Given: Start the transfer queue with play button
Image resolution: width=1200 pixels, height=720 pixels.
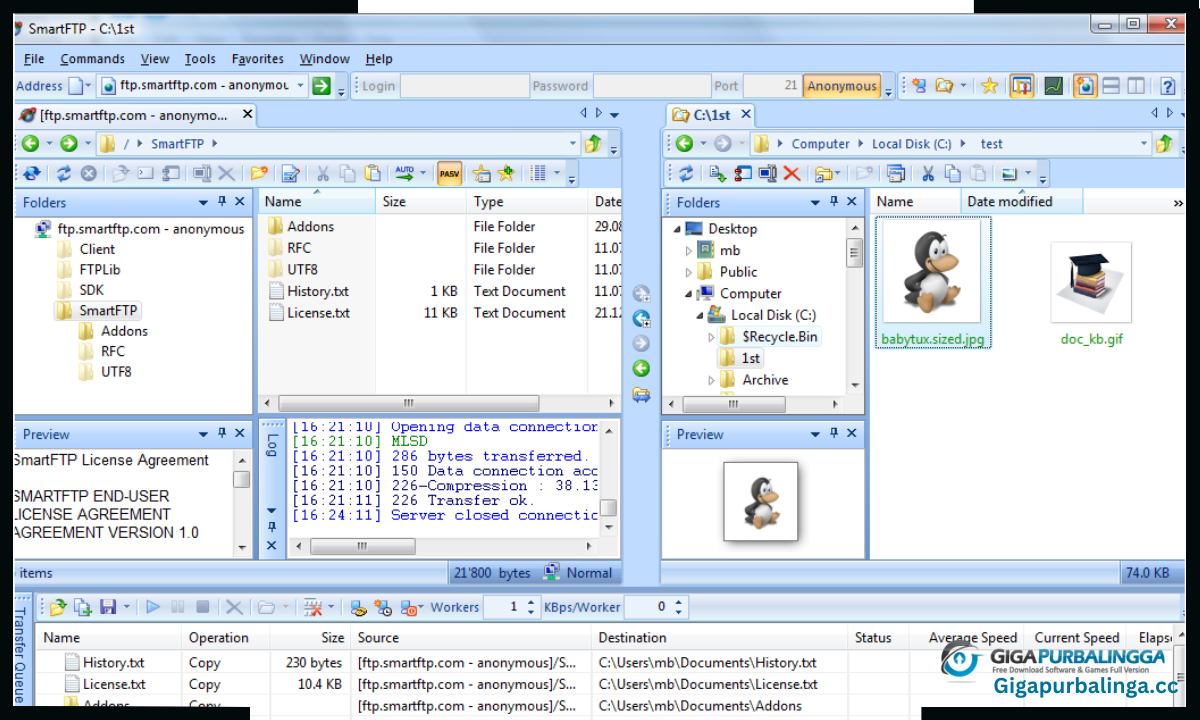Looking at the screenshot, I should pyautogui.click(x=152, y=607).
